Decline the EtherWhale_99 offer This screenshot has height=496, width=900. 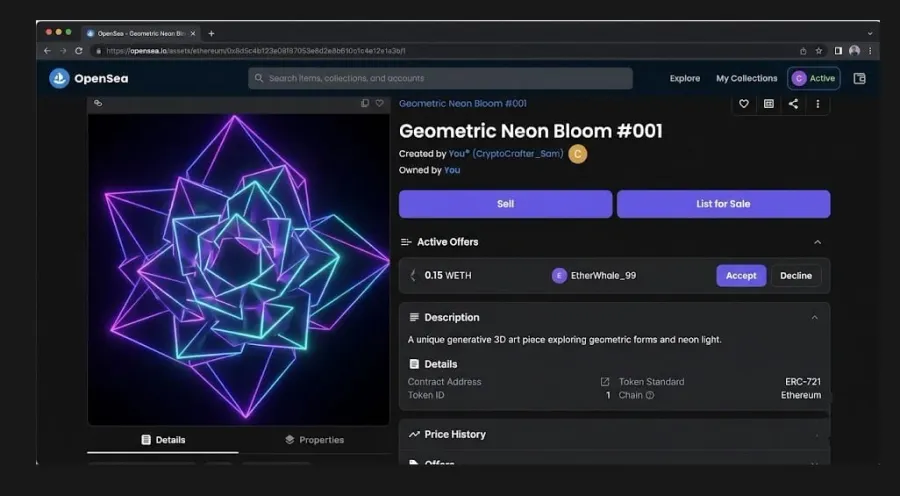(796, 276)
